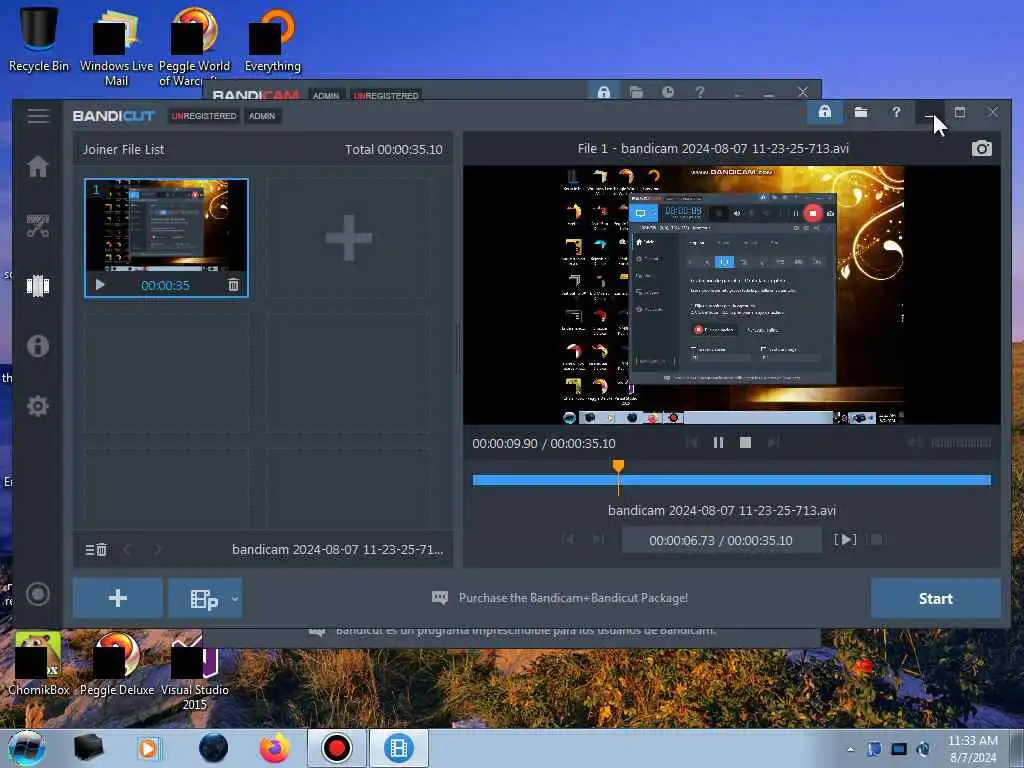Move the clip left in the joiner list
The image size is (1024, 768).
click(127, 550)
